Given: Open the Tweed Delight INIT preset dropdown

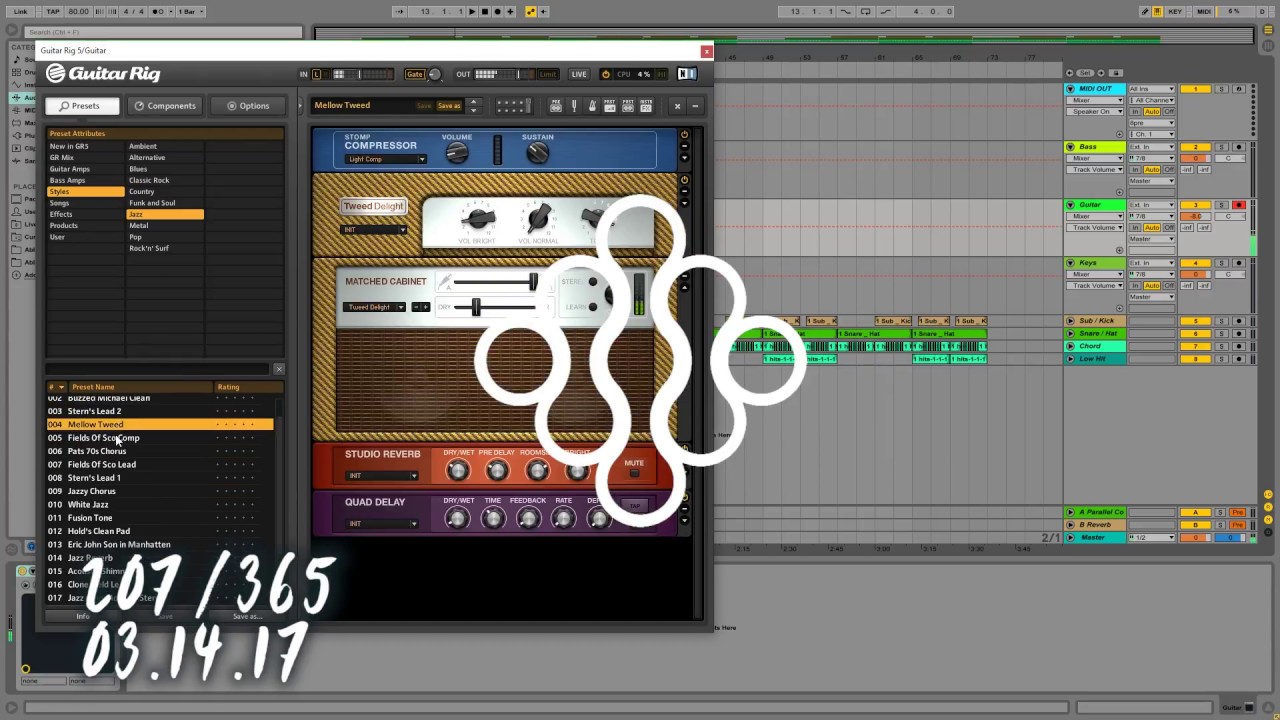Looking at the screenshot, I should [x=374, y=230].
